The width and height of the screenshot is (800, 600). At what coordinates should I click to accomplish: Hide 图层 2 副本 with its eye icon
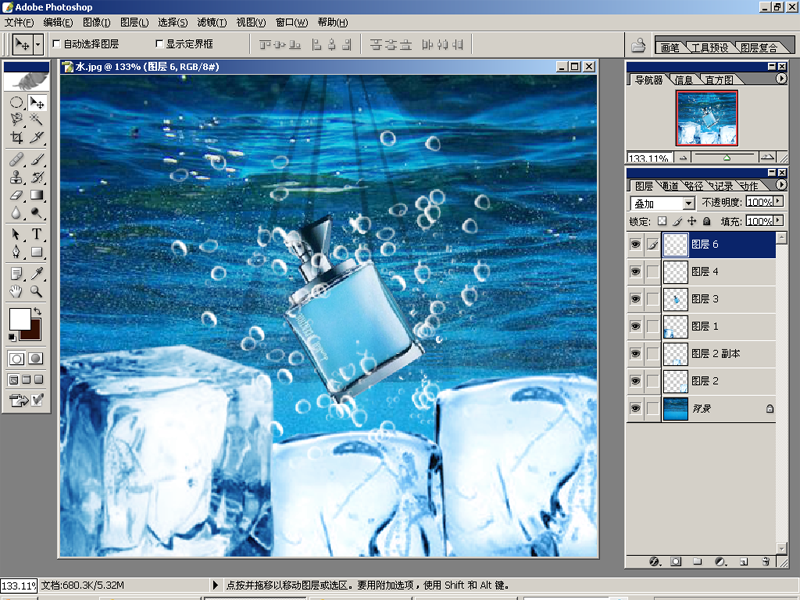pyautogui.click(x=635, y=353)
